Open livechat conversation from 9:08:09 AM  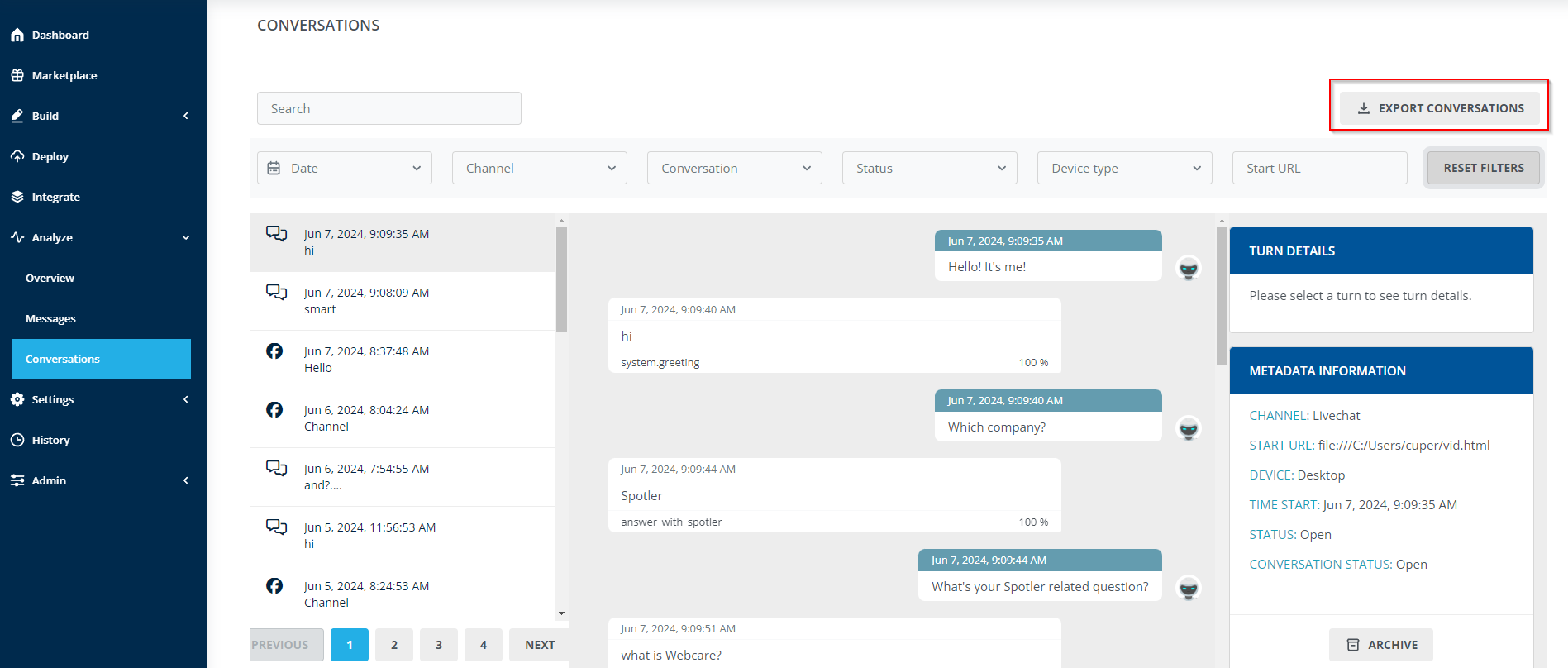[403, 301]
